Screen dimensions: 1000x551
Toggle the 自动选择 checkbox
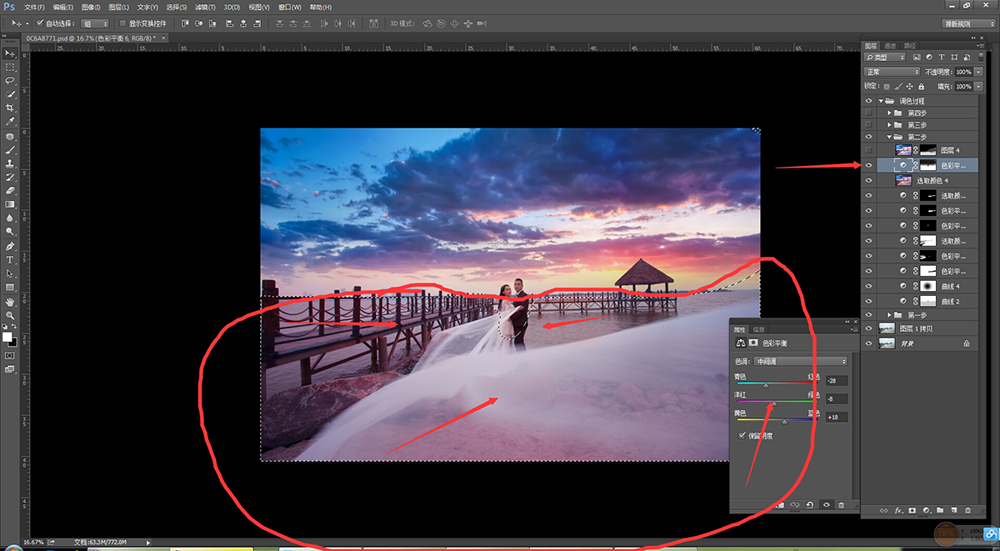[x=40, y=24]
